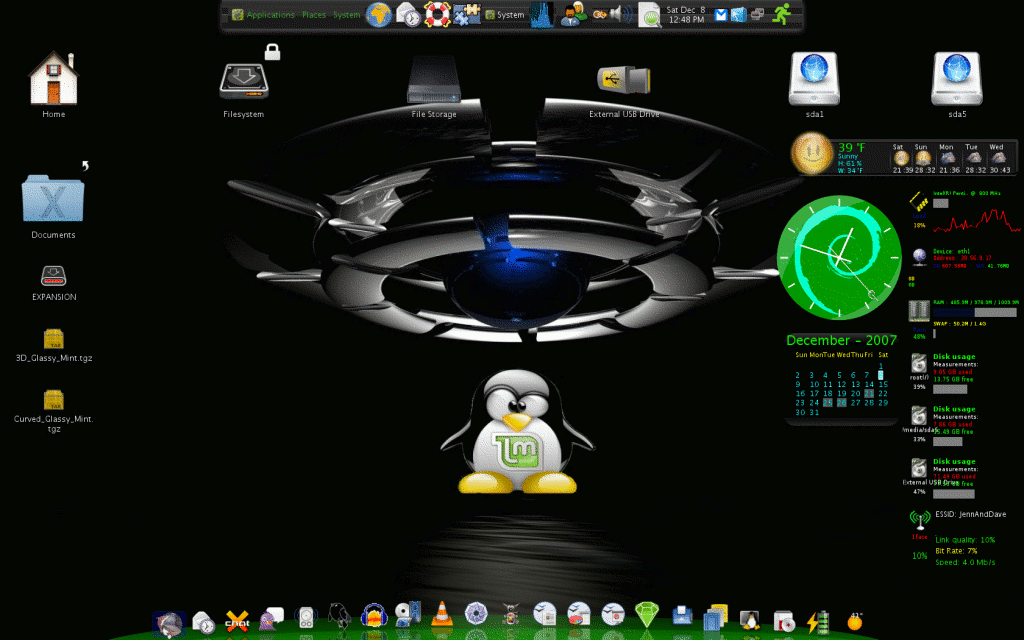Open the green System menu
This screenshot has height=640, width=1024.
pos(346,14)
